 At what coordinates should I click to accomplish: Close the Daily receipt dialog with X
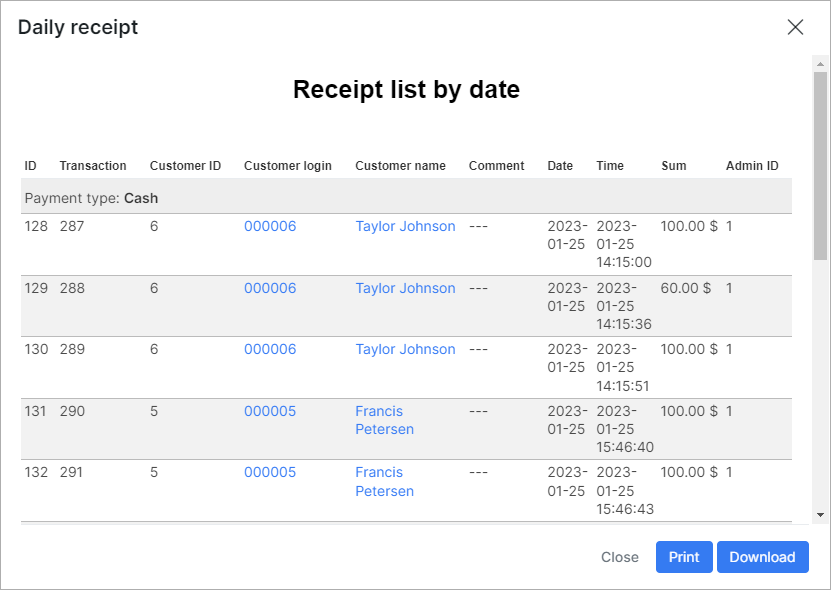click(x=795, y=27)
